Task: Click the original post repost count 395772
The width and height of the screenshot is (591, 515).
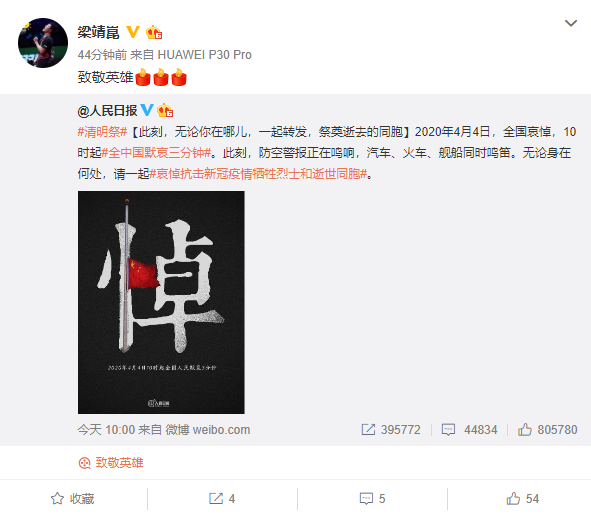Action: click(391, 429)
